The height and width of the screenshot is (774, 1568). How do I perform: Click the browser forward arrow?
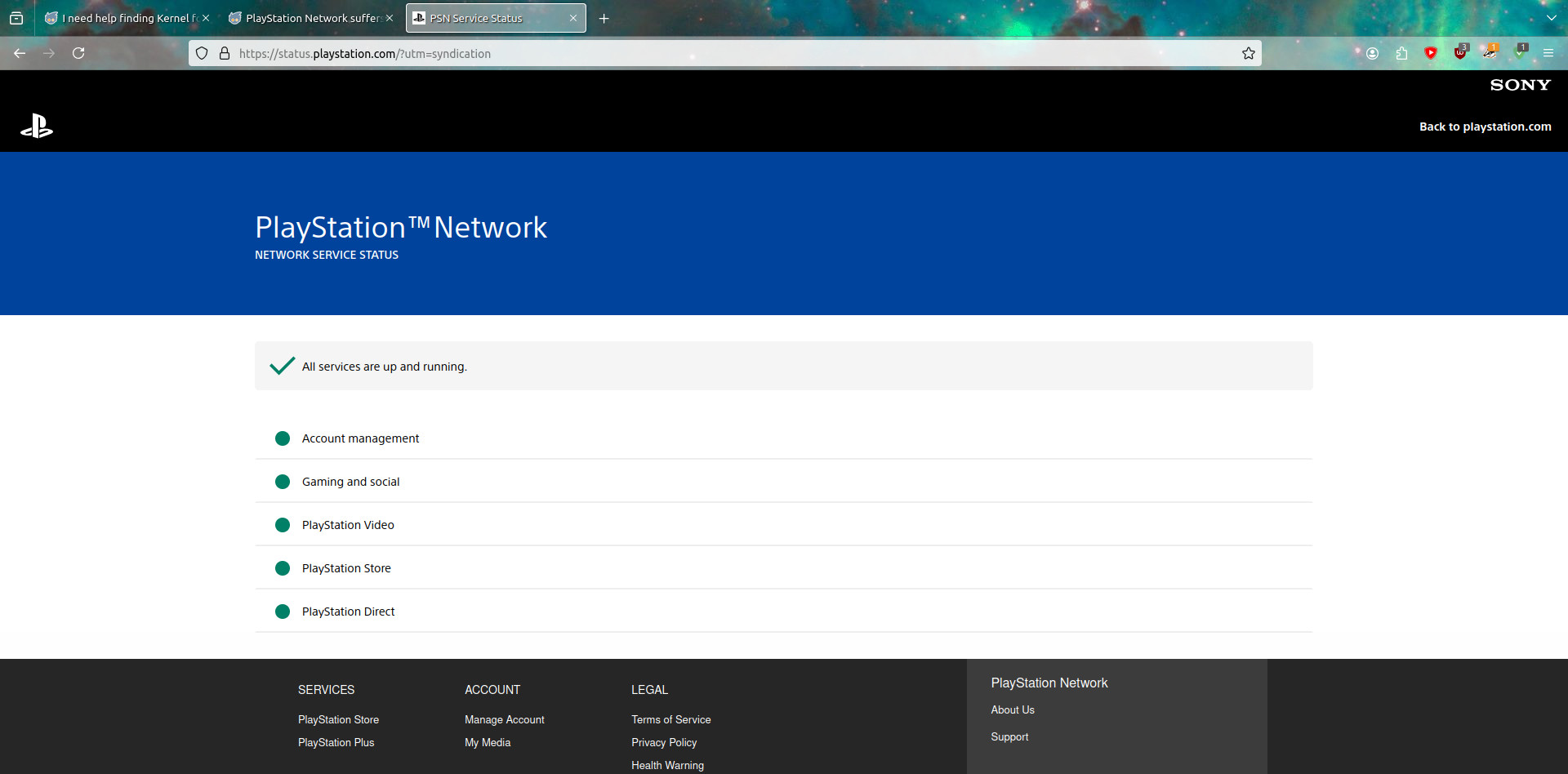point(49,53)
